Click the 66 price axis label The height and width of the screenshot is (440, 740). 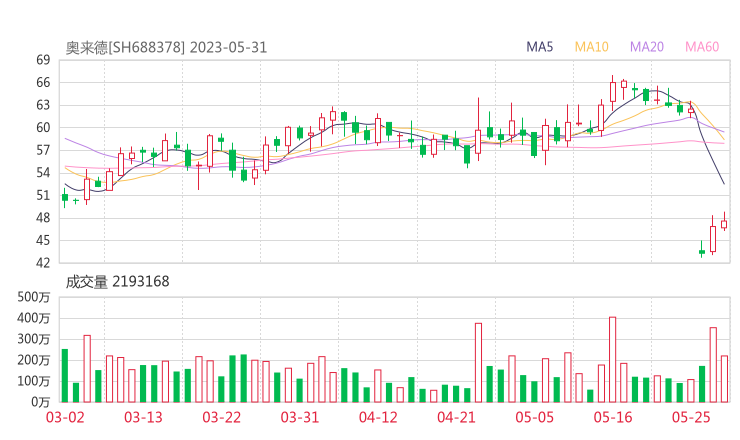click(x=43, y=83)
